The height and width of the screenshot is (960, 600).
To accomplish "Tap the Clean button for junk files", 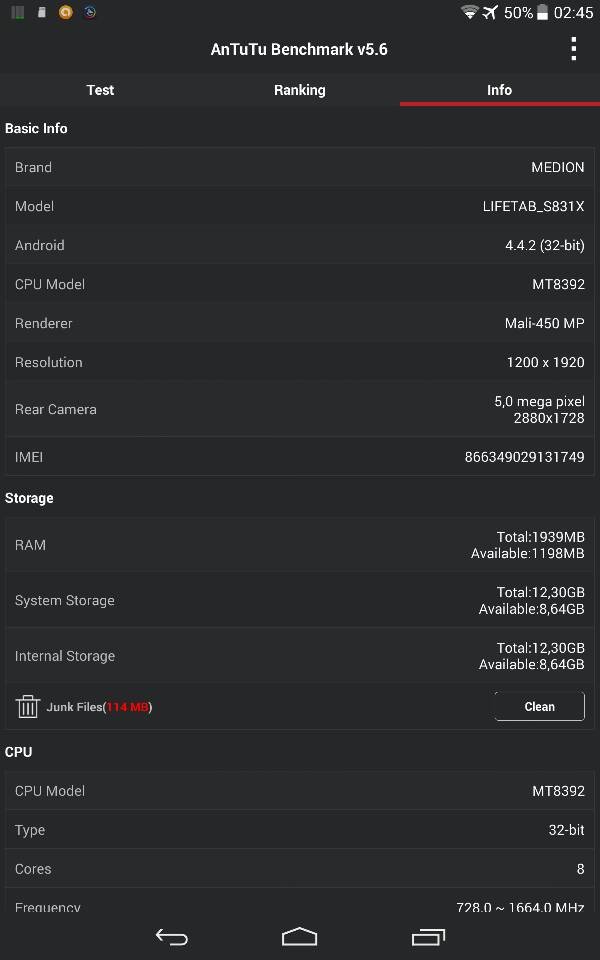I will [539, 707].
